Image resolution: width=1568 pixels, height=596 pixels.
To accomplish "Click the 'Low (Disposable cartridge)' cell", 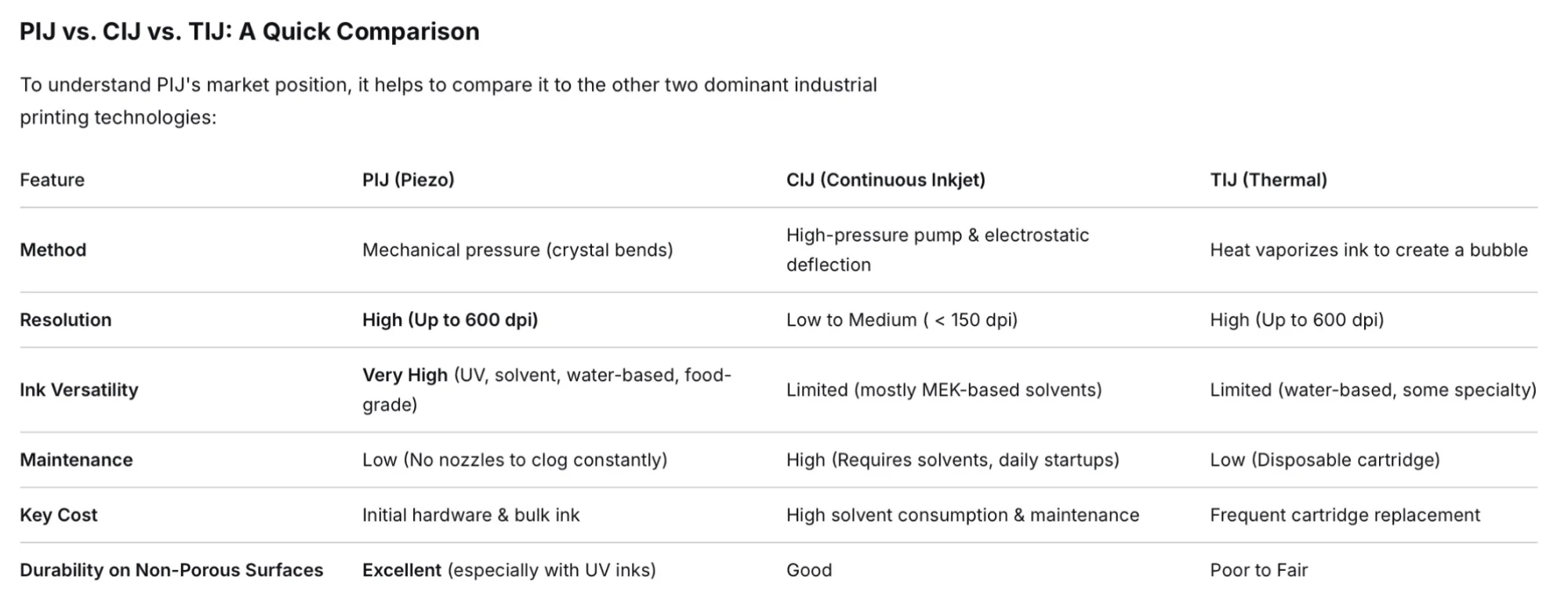I will click(x=1325, y=460).
